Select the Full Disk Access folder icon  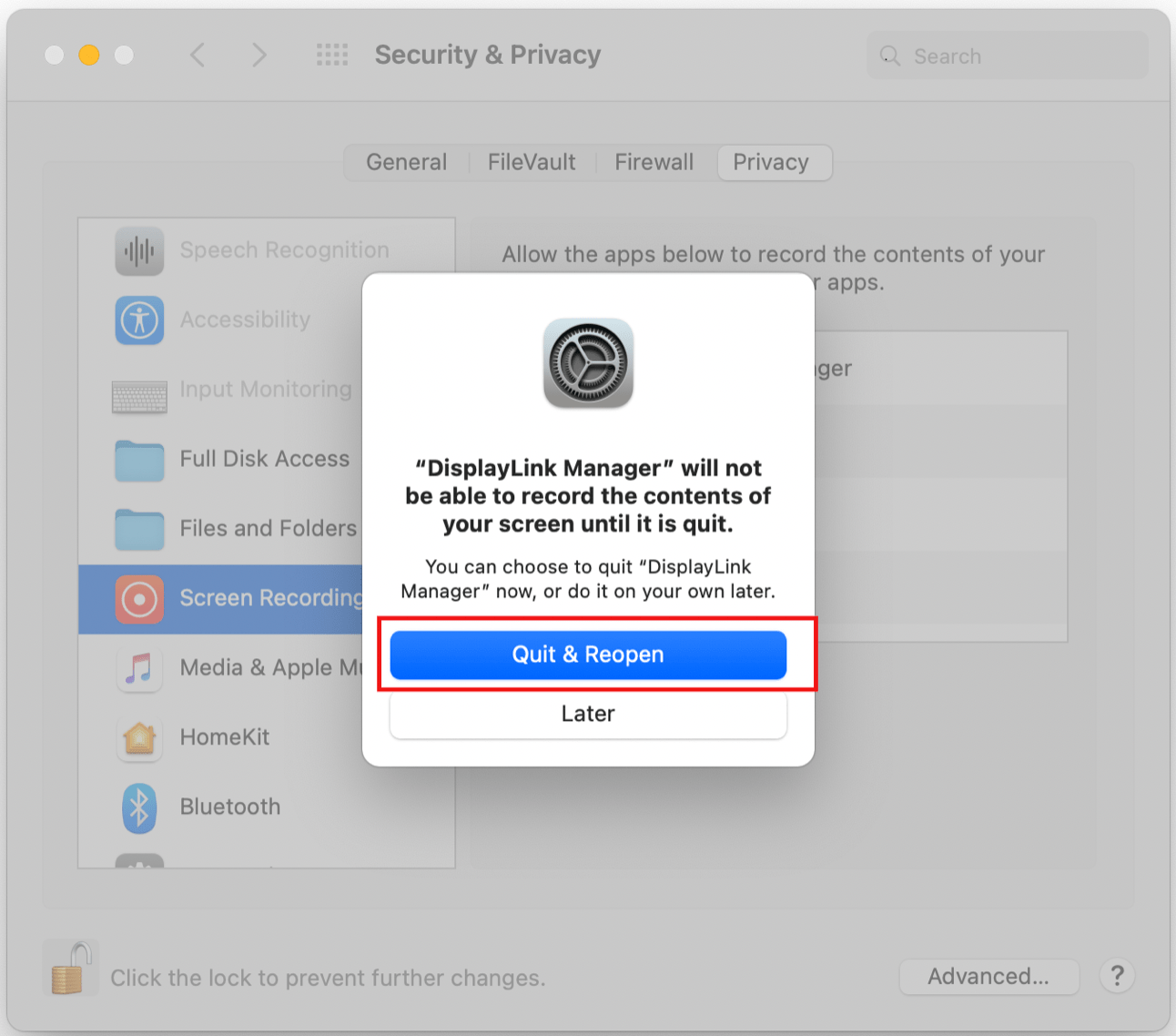click(x=138, y=461)
